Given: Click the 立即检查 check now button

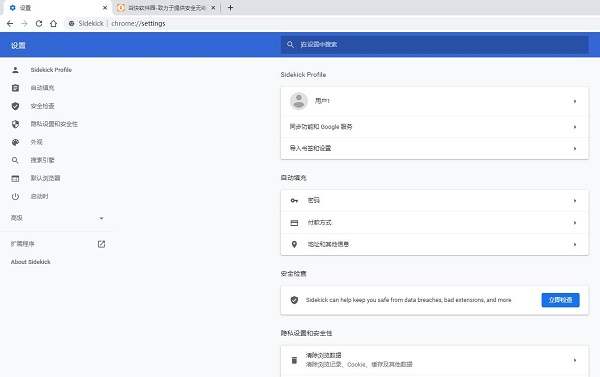Looking at the screenshot, I should (x=560, y=300).
